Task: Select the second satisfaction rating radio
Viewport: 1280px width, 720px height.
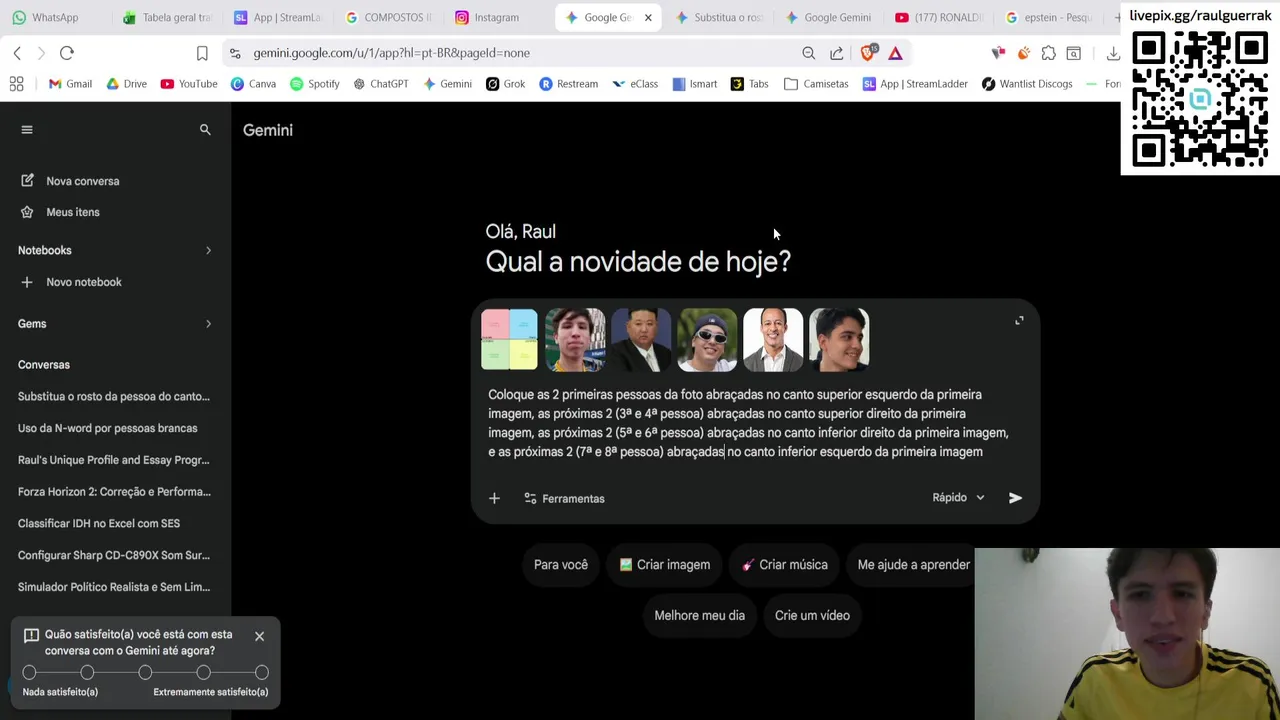Action: pyautogui.click(x=87, y=673)
